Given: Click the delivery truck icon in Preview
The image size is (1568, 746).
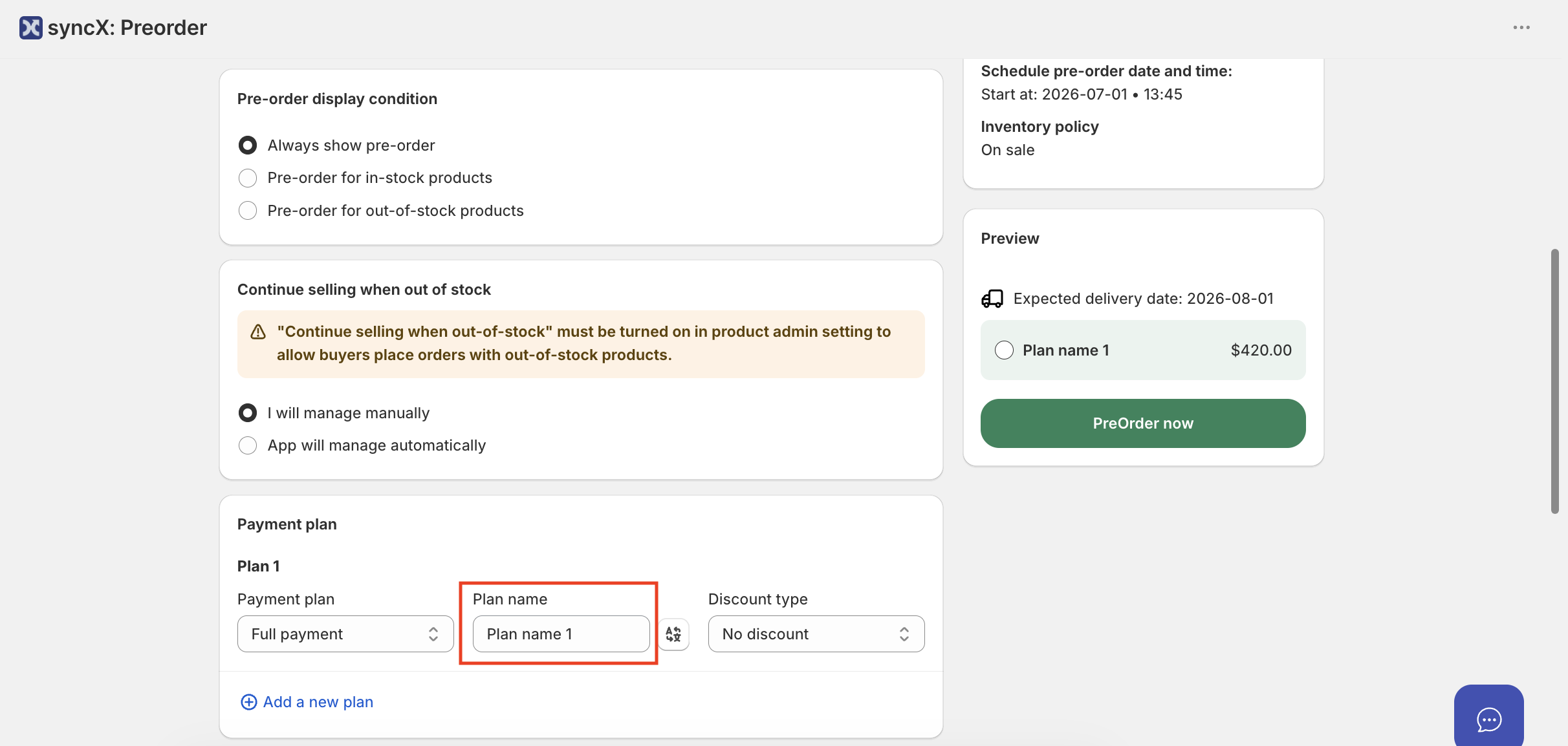Looking at the screenshot, I should point(992,299).
